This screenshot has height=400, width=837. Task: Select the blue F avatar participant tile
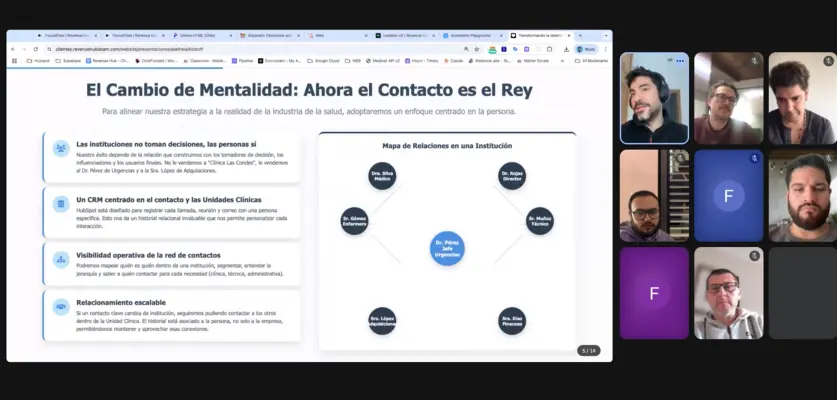729,195
